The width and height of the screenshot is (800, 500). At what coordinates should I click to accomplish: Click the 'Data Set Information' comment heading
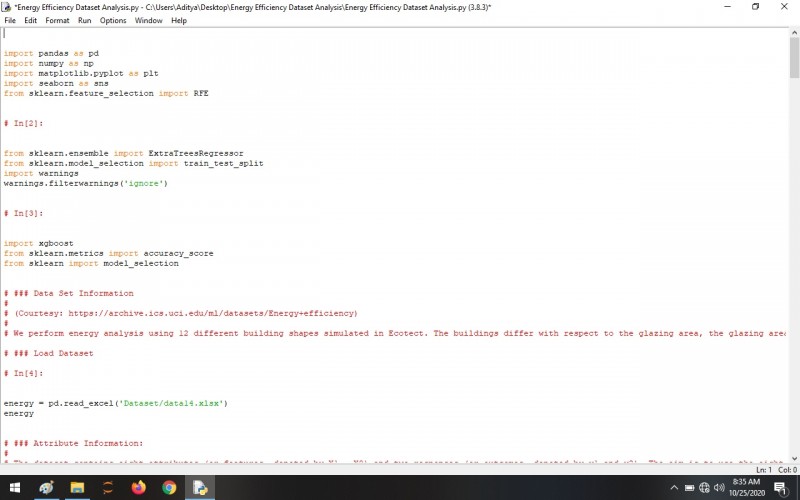coord(68,293)
